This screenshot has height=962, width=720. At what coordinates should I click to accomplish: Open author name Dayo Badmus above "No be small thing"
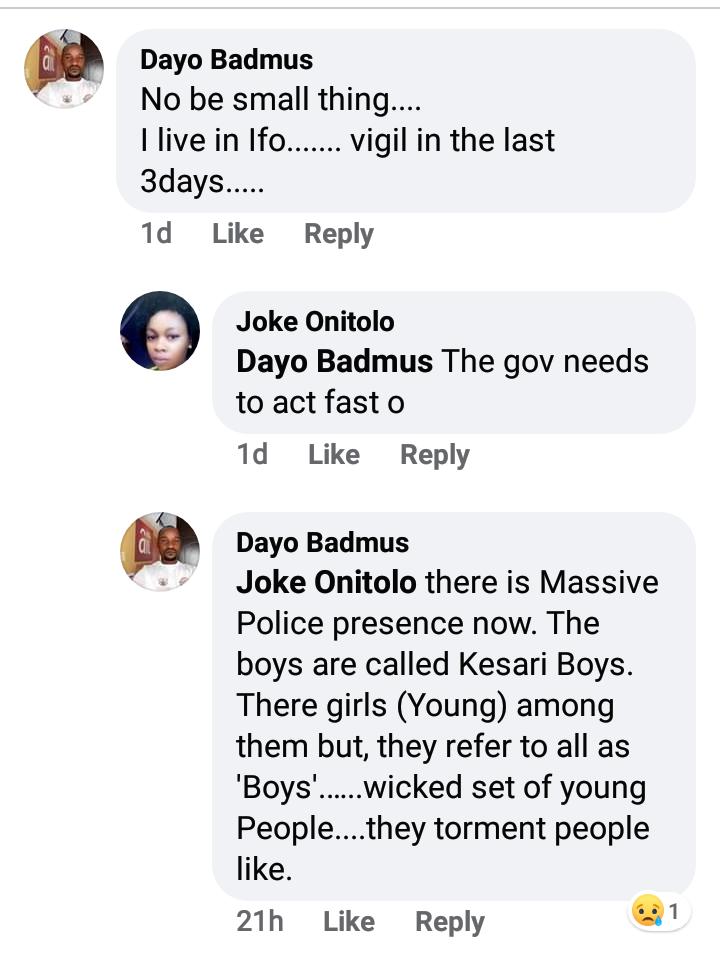point(226,60)
